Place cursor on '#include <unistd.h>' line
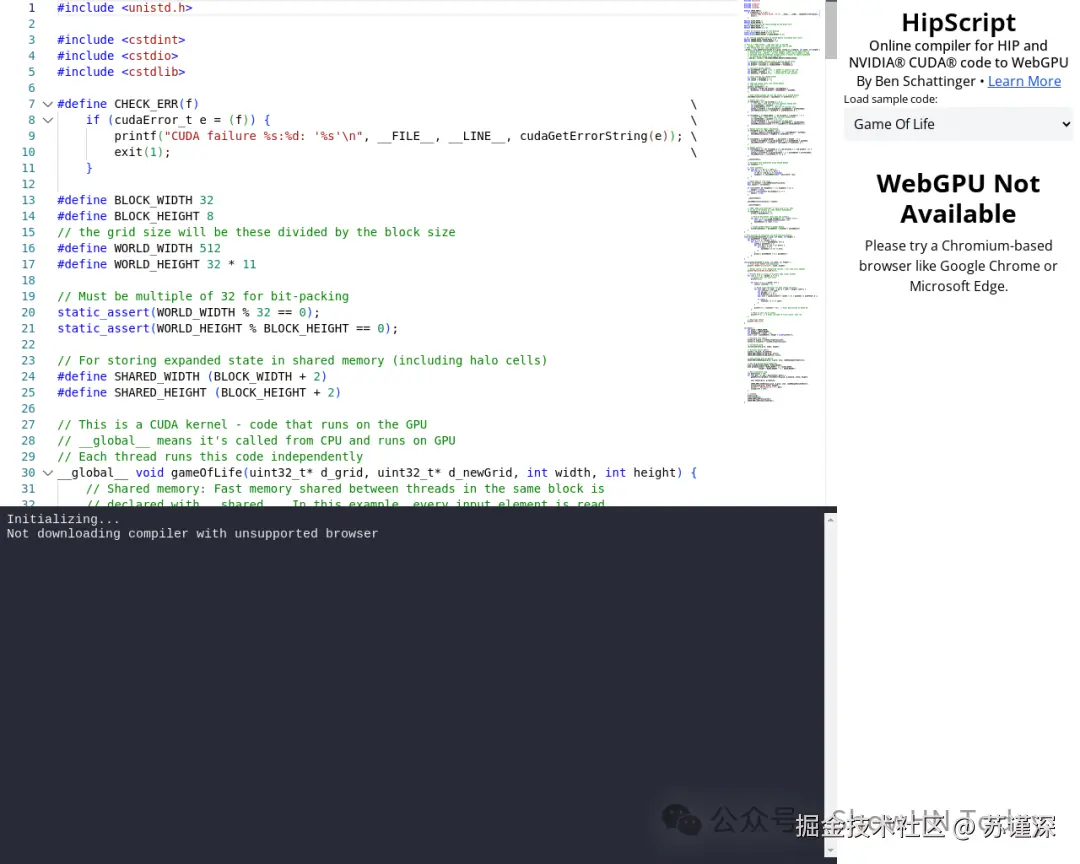1080x864 pixels. [x=125, y=8]
